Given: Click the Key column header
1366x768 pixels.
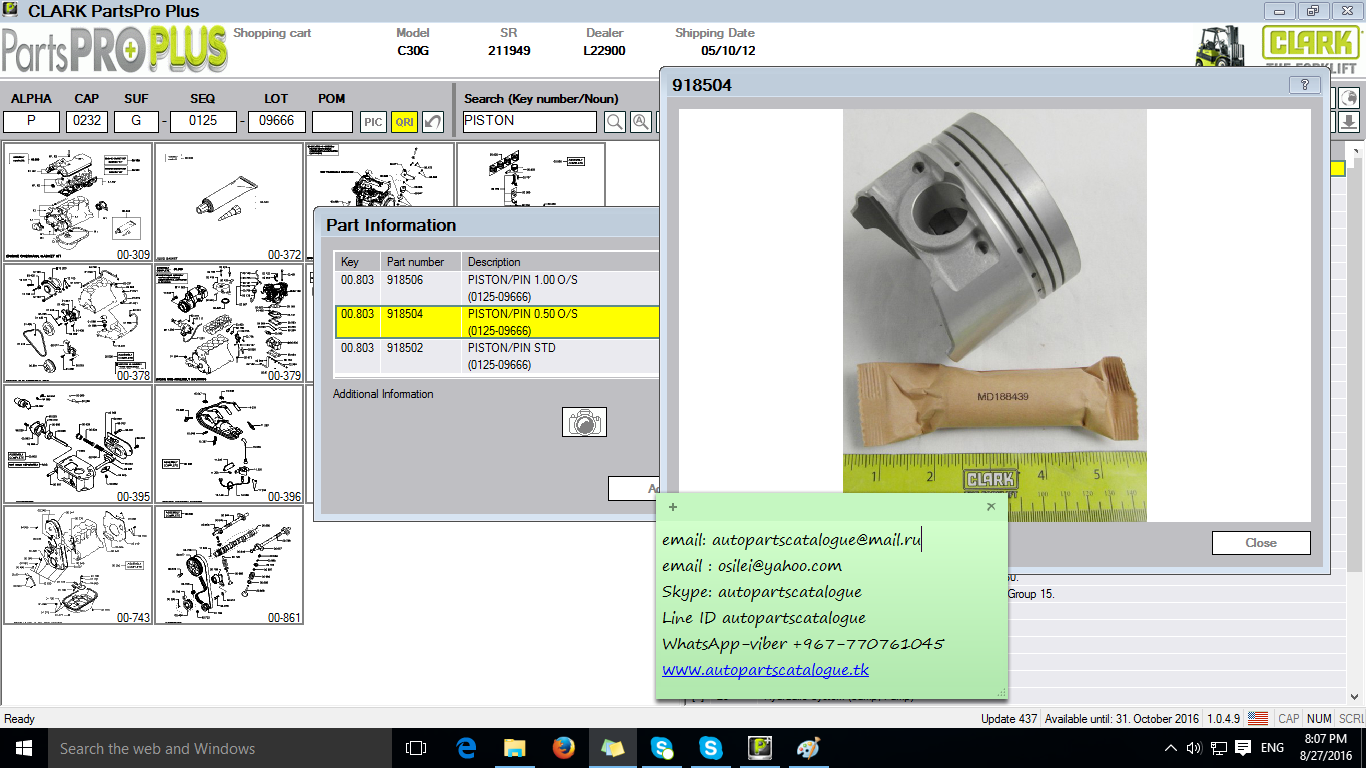Looking at the screenshot, I should [x=357, y=262].
